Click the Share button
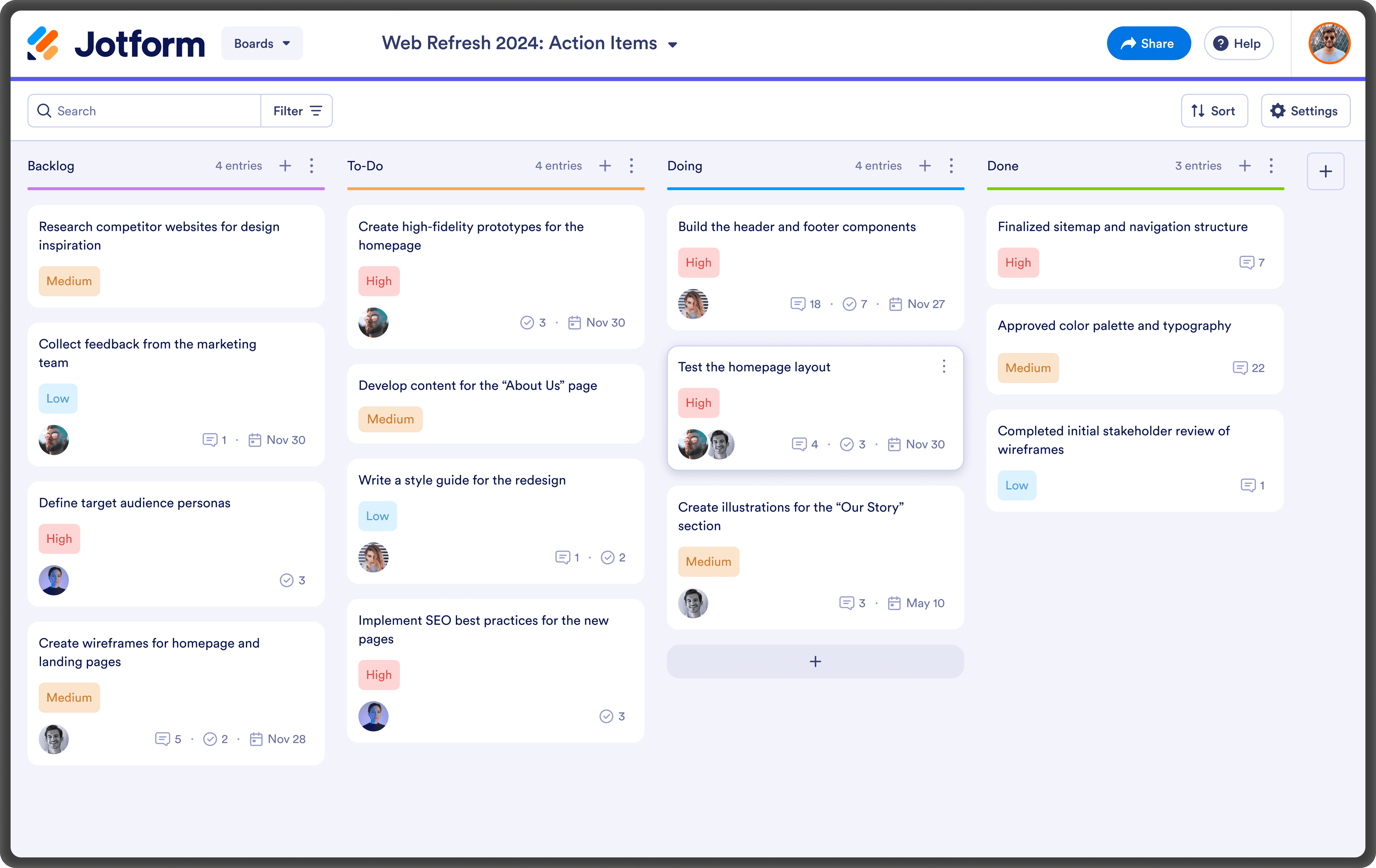The width and height of the screenshot is (1376, 868). (1148, 43)
